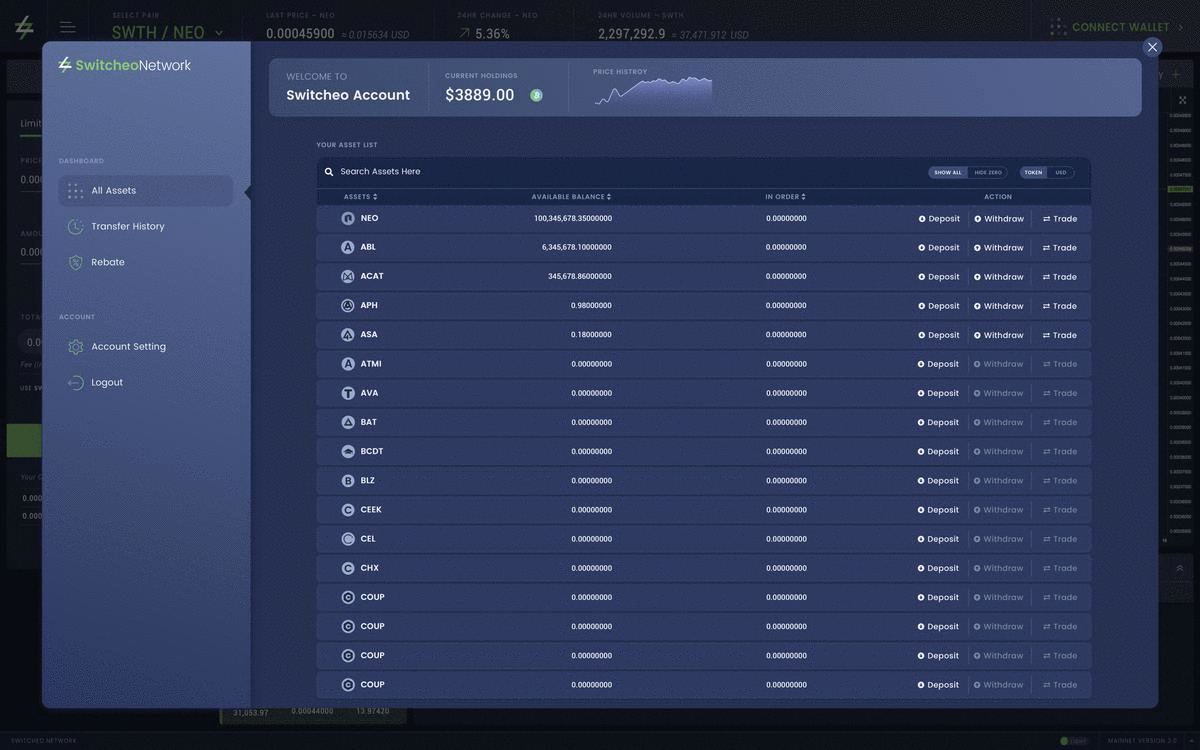
Task: Select Token display mode
Action: 1033,172
